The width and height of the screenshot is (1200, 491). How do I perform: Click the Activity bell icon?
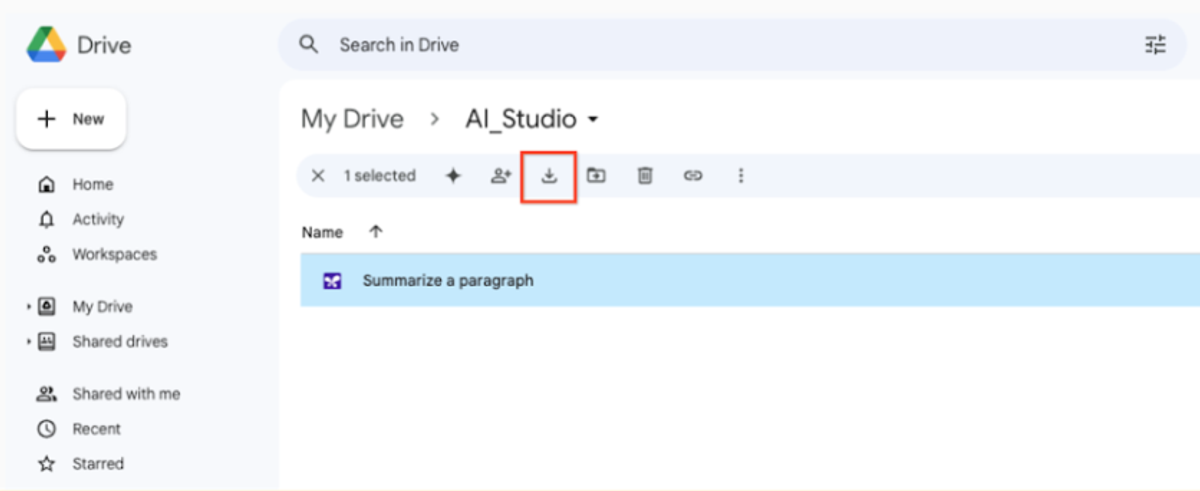point(46,219)
